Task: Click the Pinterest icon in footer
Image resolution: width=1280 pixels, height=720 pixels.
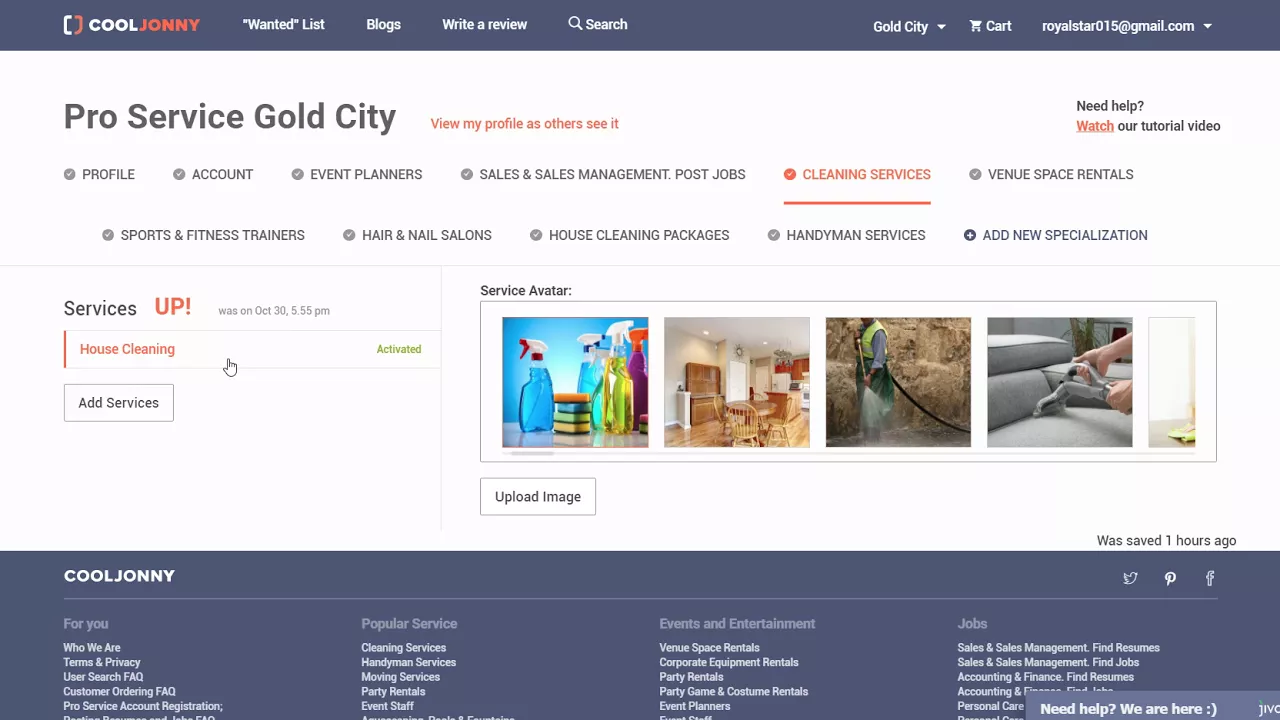Action: pos(1170,578)
